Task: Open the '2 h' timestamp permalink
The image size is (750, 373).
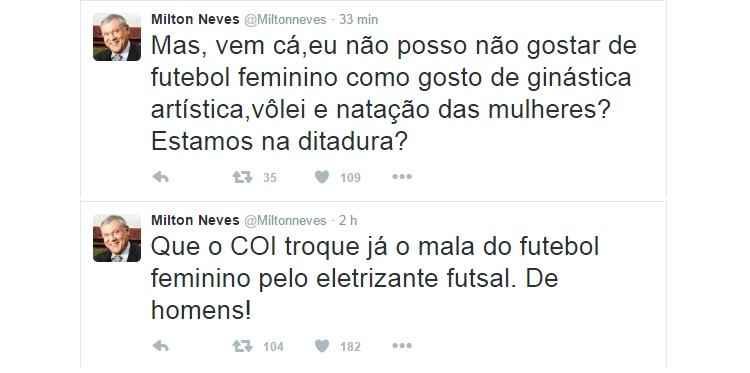Action: click(348, 220)
